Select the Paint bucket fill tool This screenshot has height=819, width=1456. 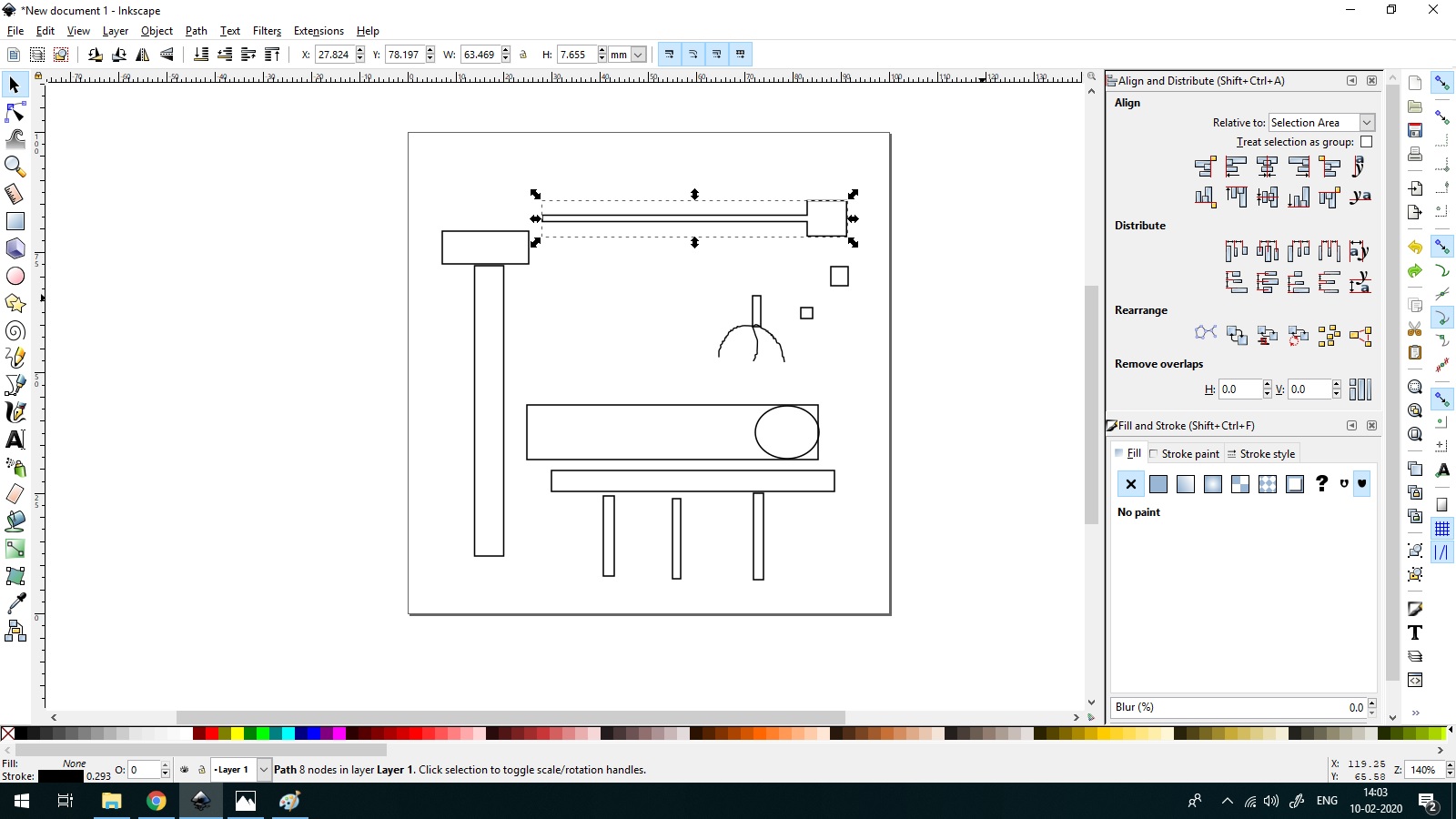[15, 521]
